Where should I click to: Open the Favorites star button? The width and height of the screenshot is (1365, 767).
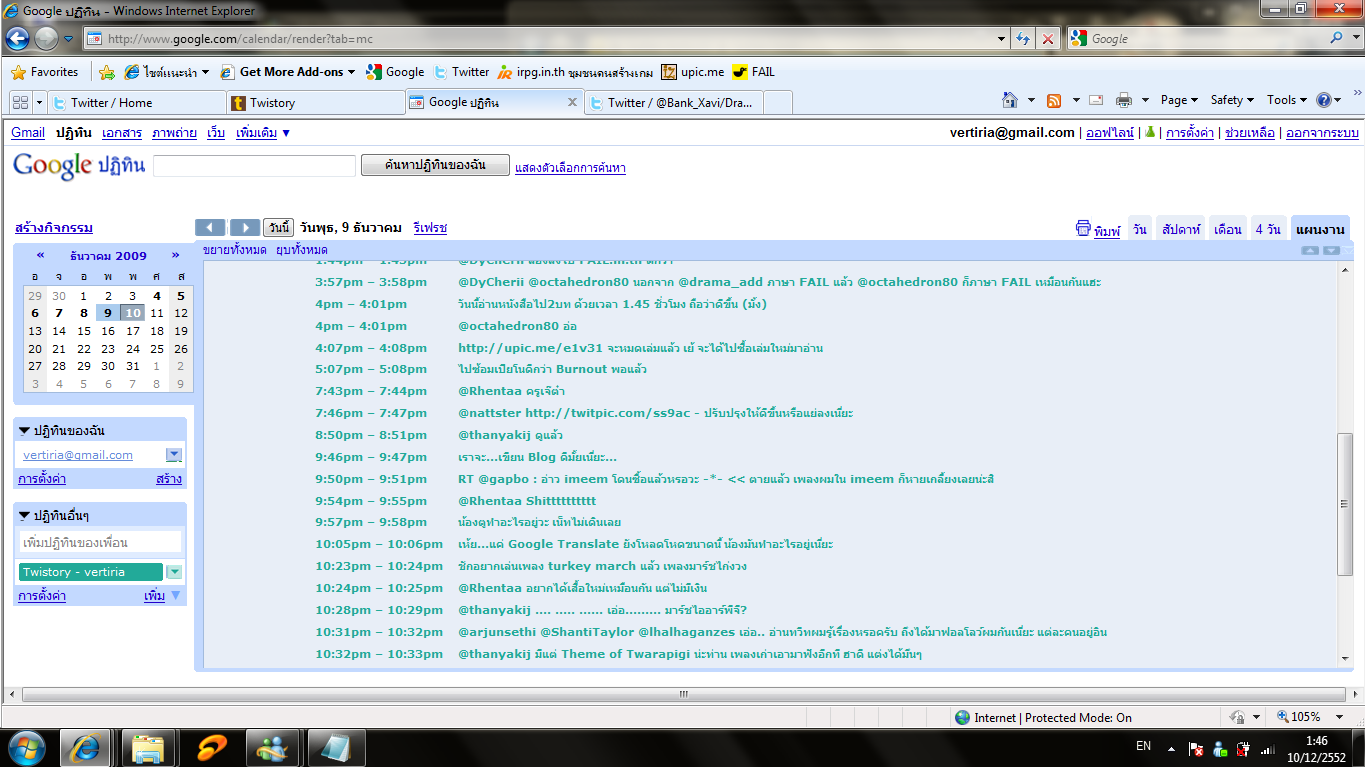45,72
